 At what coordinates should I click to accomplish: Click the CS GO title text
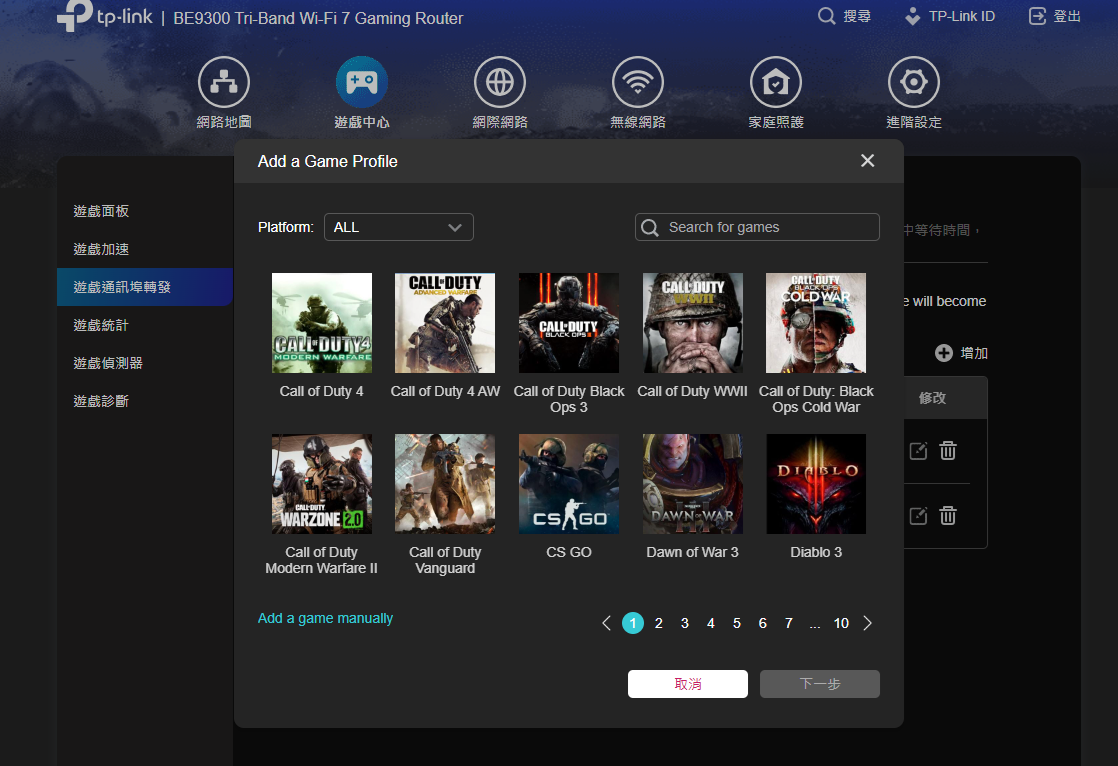tap(569, 552)
